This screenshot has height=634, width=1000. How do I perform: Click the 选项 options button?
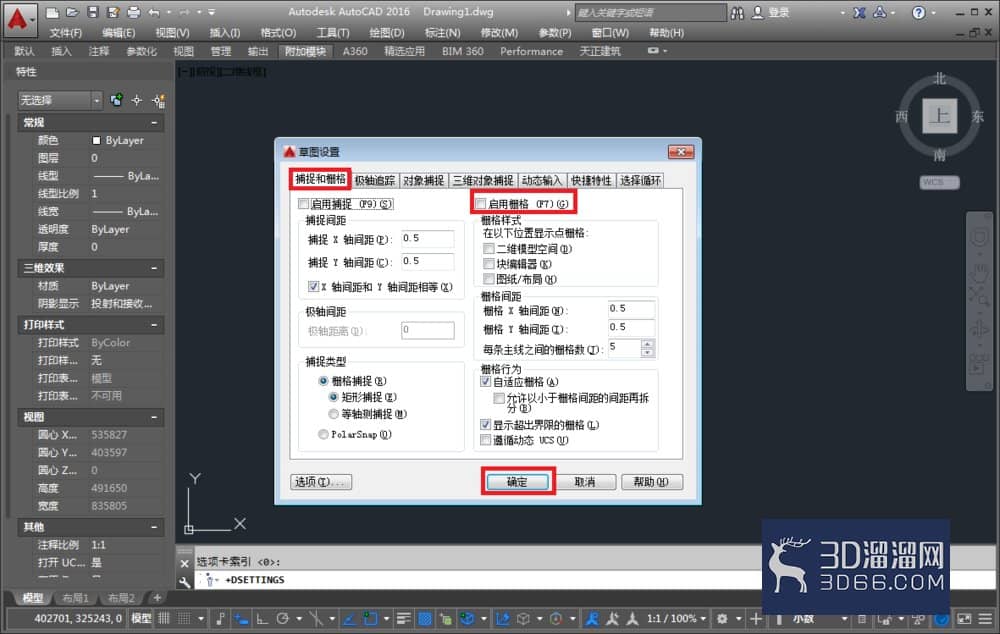pyautogui.click(x=321, y=482)
